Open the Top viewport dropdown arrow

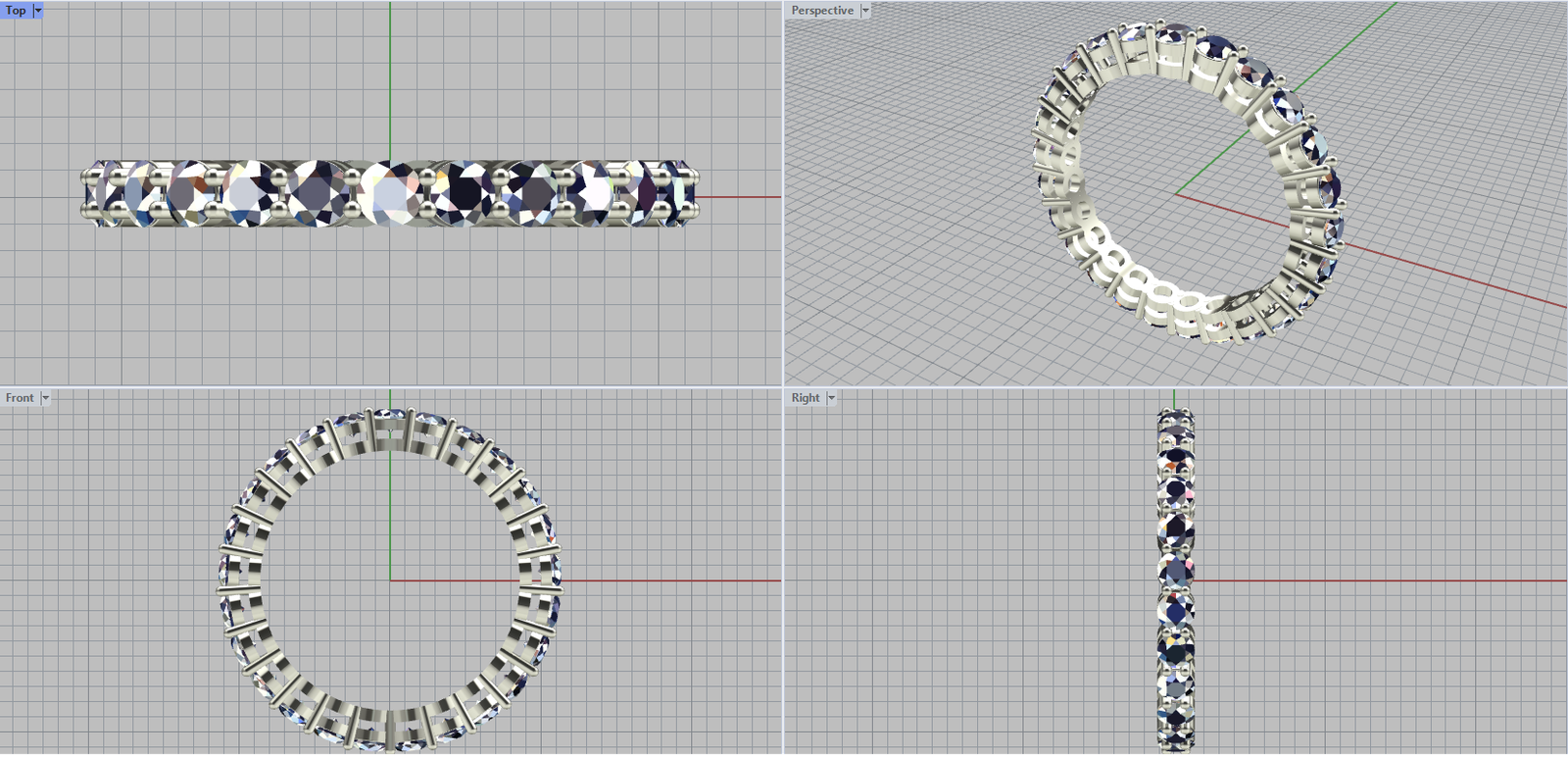[38, 10]
